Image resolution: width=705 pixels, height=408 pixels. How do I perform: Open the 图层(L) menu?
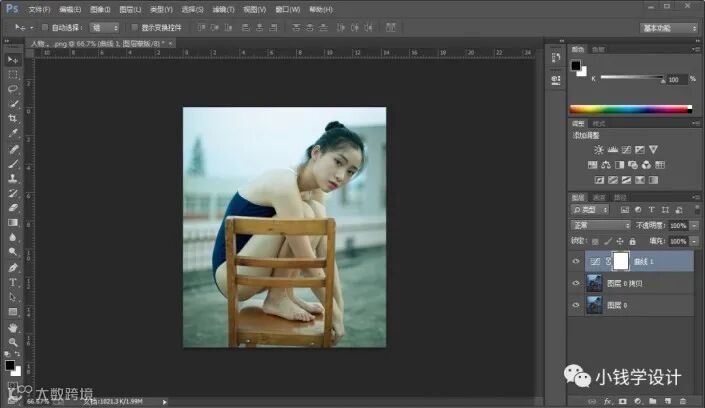click(x=130, y=9)
